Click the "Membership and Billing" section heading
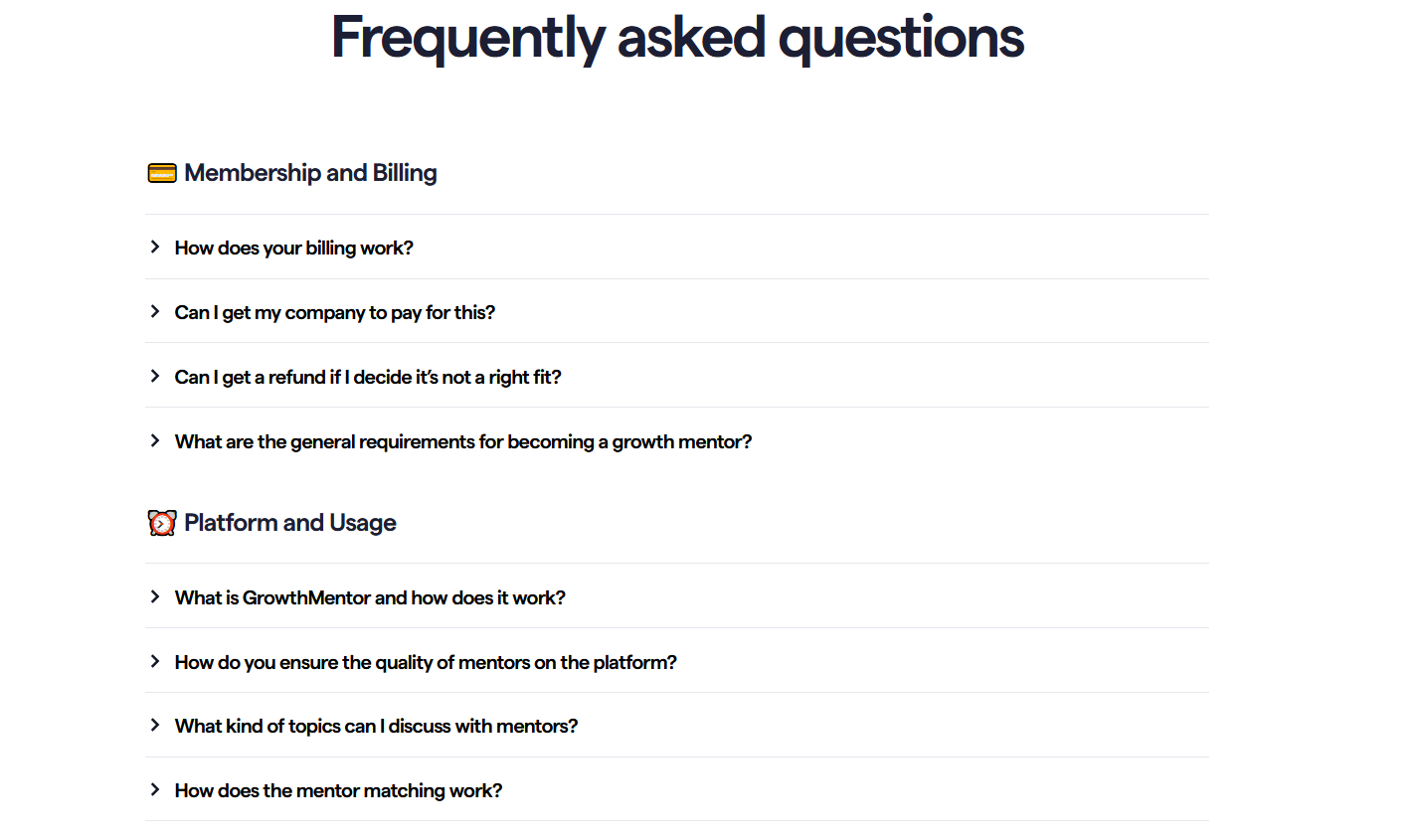The image size is (1419, 840). (x=310, y=173)
